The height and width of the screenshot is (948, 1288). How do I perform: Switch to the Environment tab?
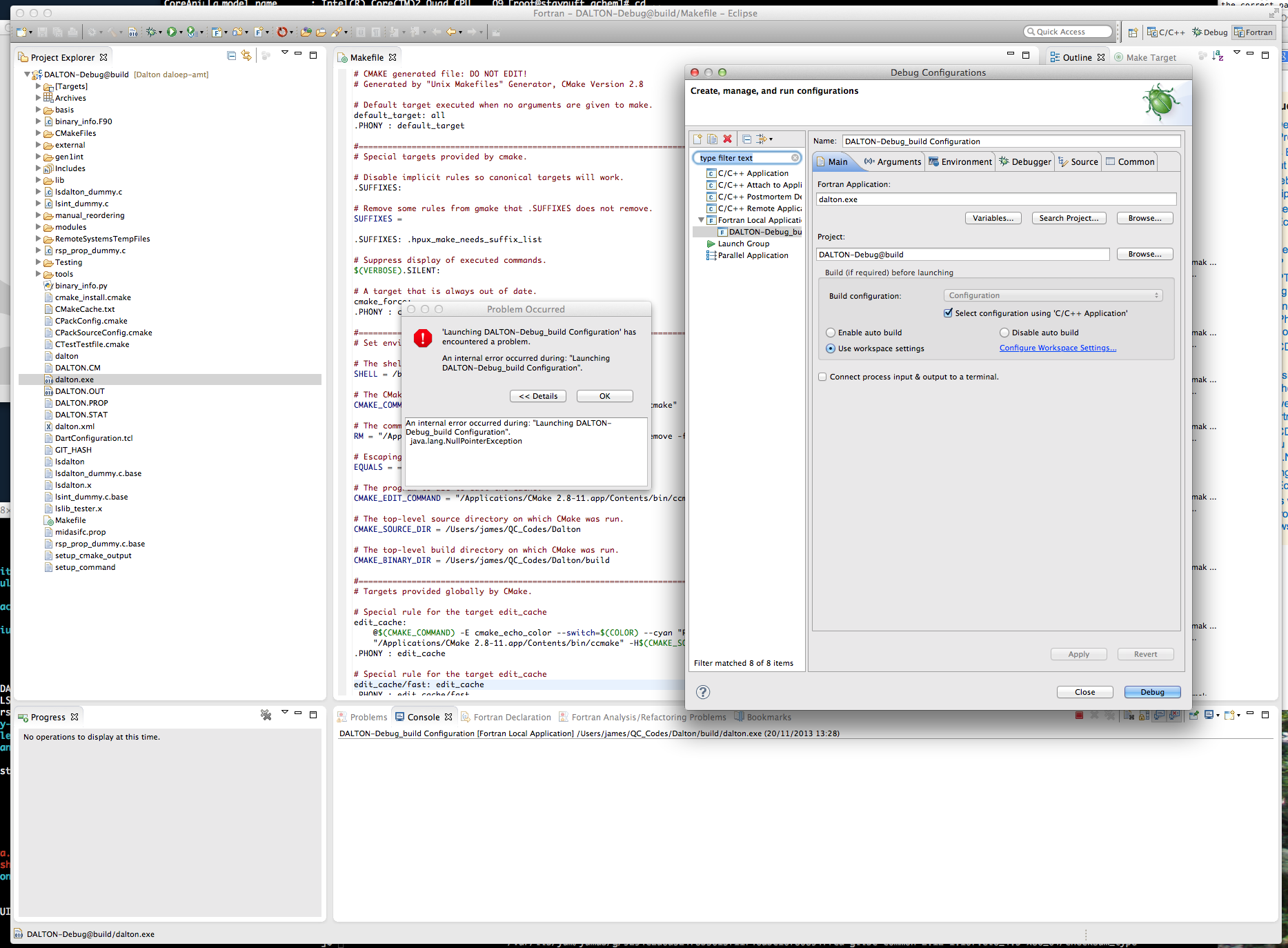(x=960, y=161)
